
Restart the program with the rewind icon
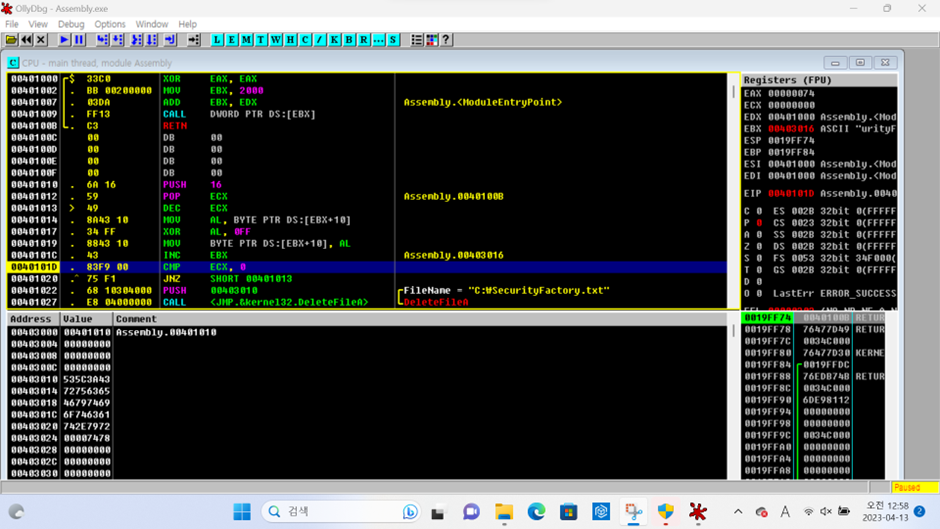click(26, 40)
